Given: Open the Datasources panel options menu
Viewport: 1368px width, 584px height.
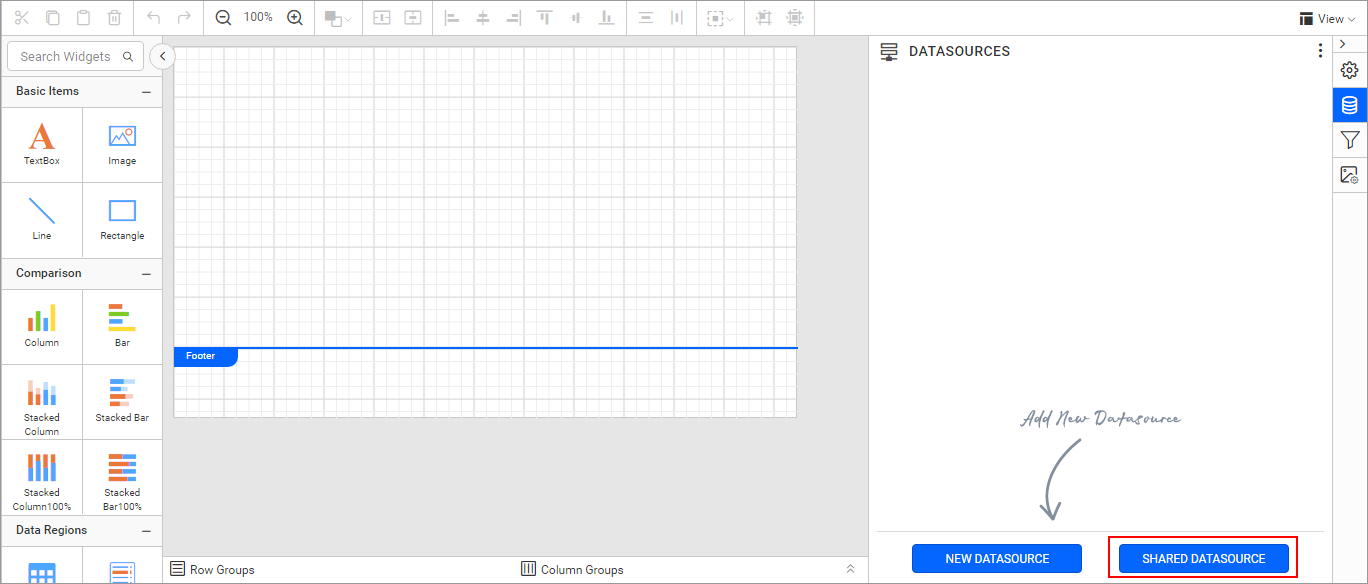Looking at the screenshot, I should [1320, 51].
